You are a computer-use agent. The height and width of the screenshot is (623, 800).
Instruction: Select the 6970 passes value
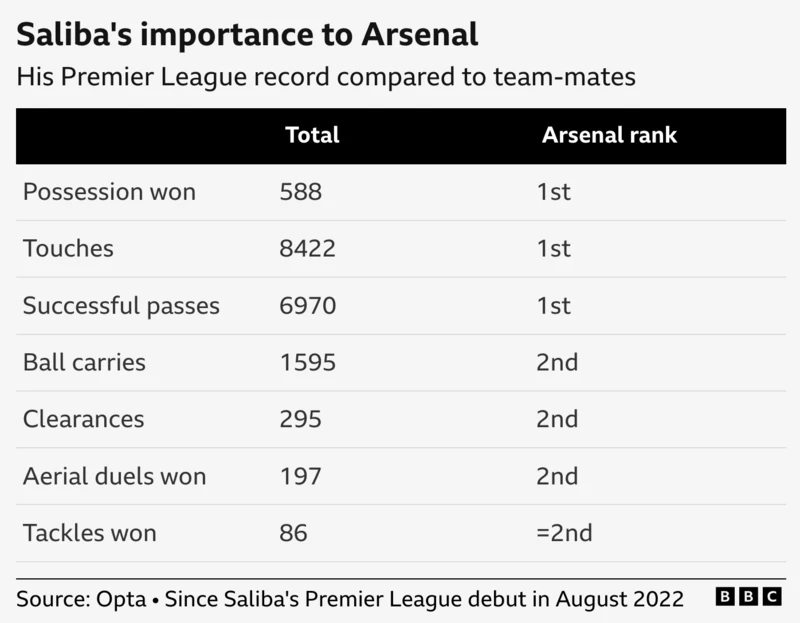point(307,306)
